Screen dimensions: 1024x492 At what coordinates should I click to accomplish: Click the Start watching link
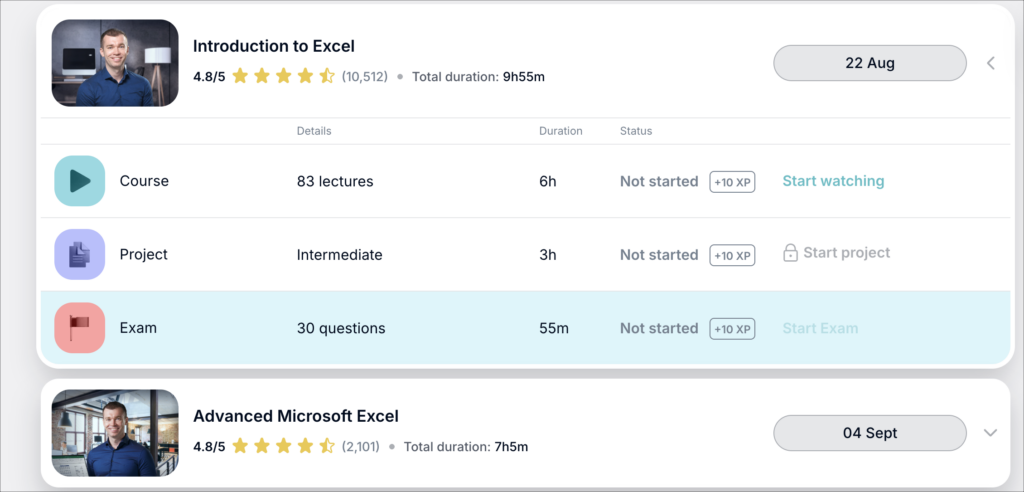pyautogui.click(x=833, y=181)
